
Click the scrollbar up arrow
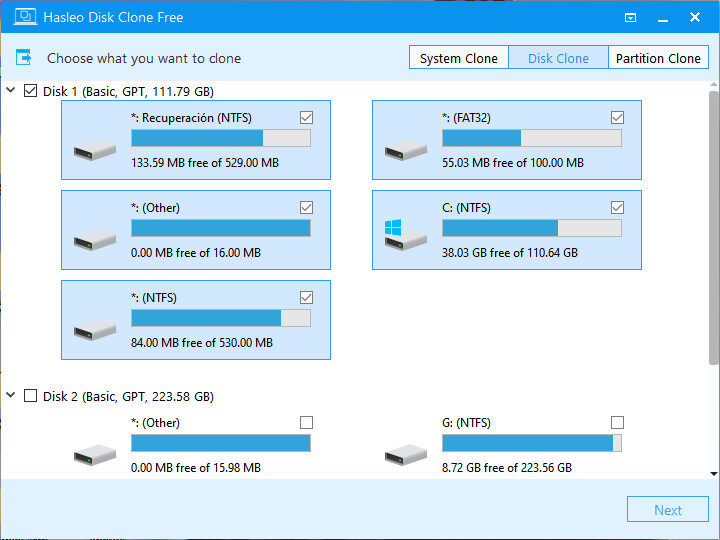point(714,85)
